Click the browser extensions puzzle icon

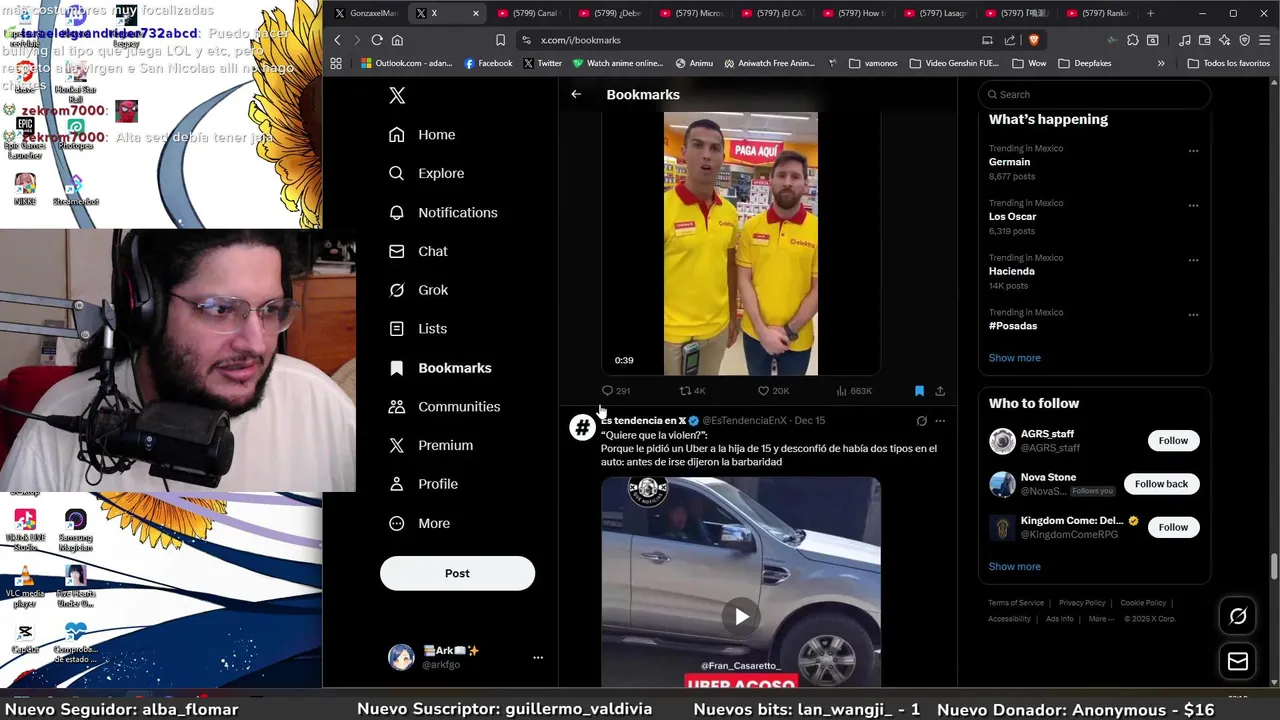coord(1133,40)
